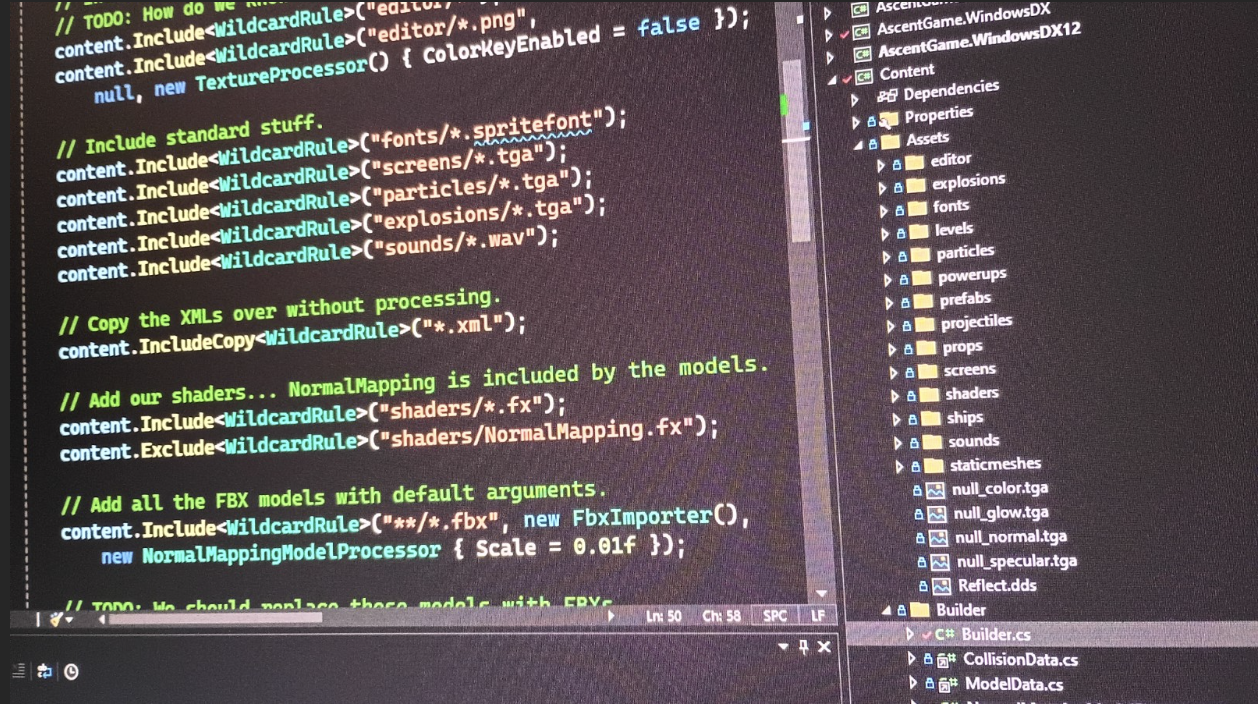Click the Builder folder icon
This screenshot has width=1258, height=704.
[920, 610]
